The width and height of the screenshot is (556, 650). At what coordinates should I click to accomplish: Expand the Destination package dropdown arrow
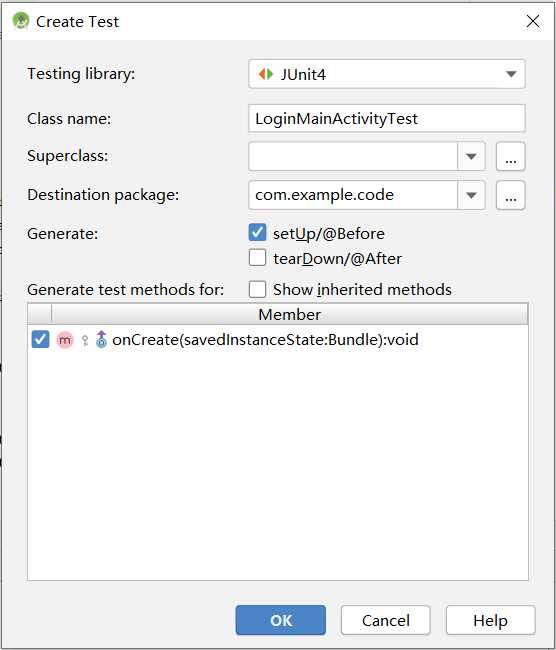[471, 195]
